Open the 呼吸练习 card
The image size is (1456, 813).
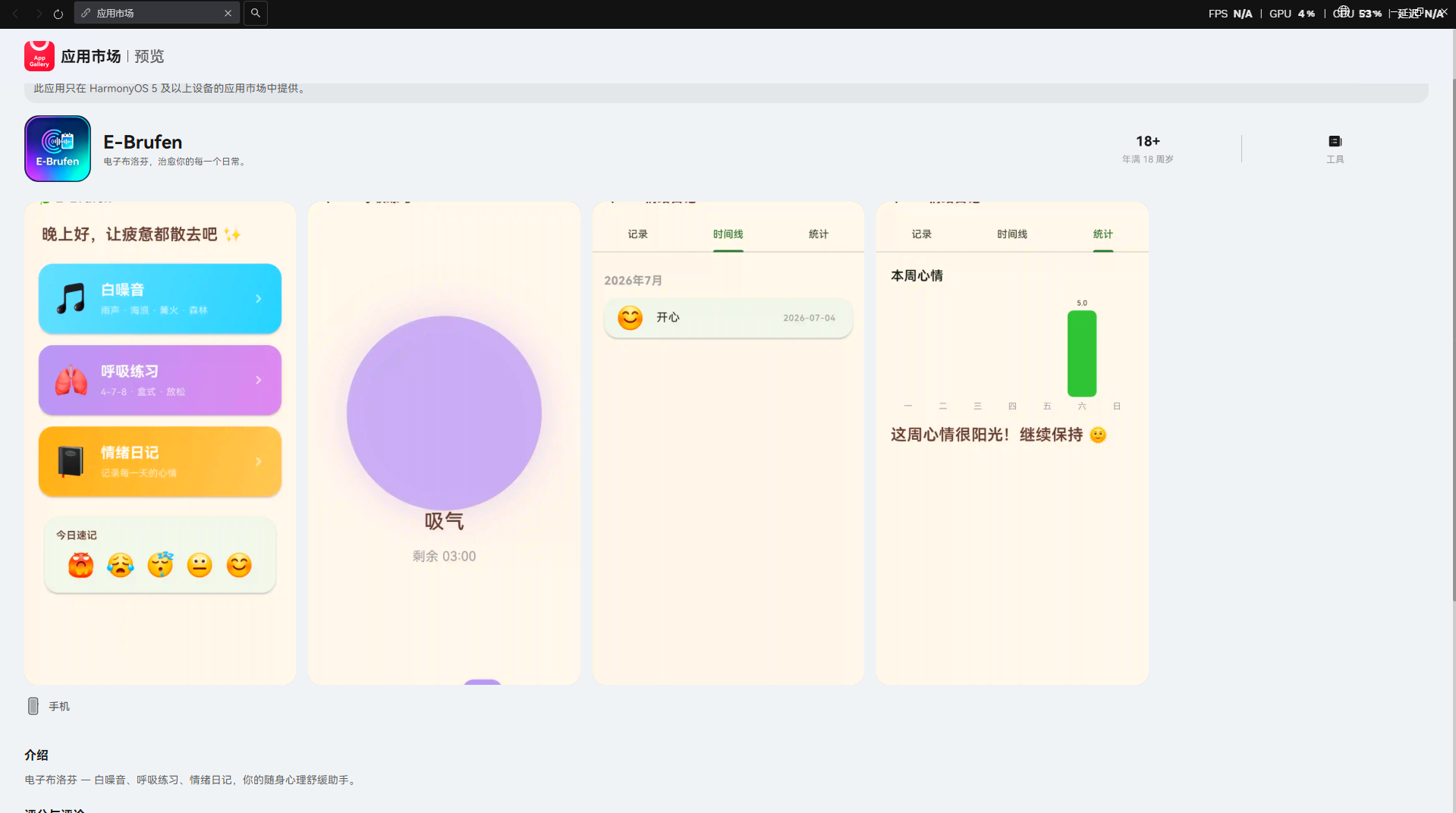(160, 380)
